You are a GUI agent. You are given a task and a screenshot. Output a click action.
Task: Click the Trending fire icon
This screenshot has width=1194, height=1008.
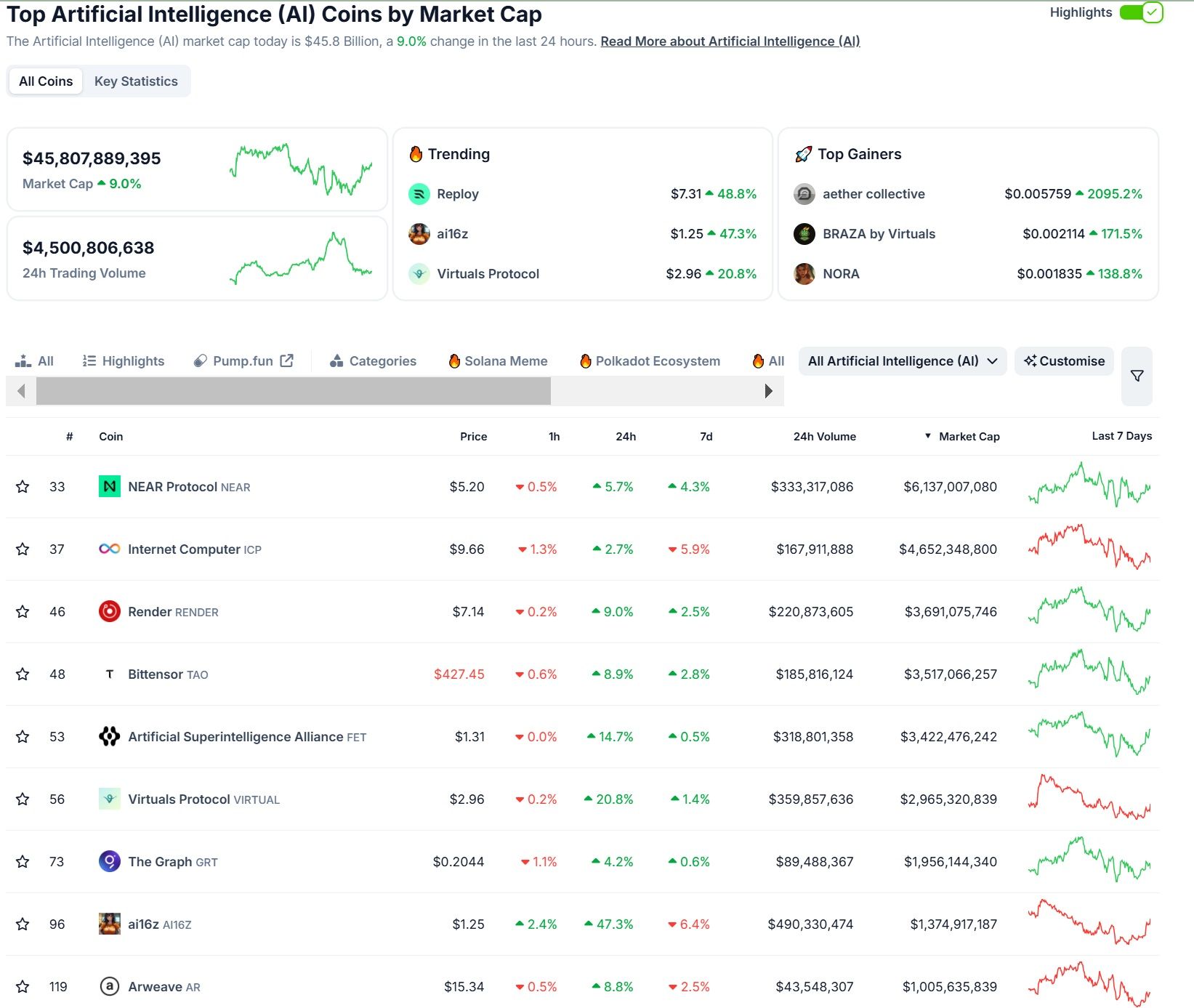coord(416,154)
